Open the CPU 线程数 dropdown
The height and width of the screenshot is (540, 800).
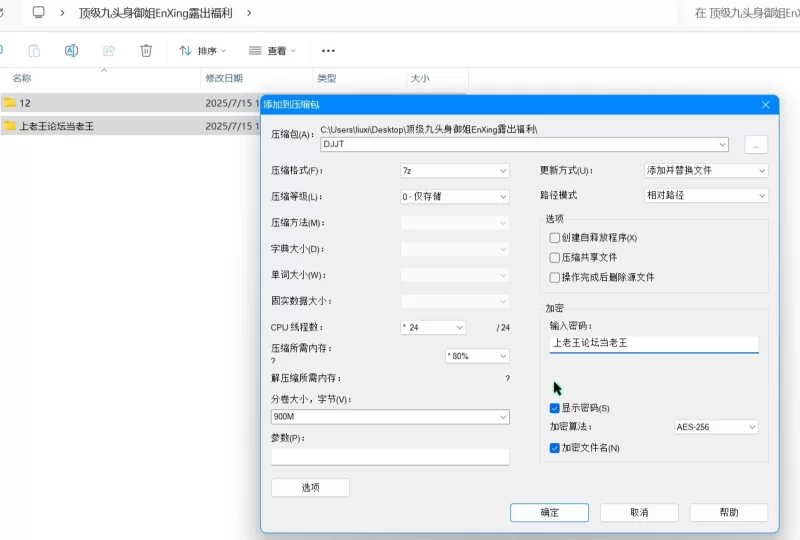[433, 327]
